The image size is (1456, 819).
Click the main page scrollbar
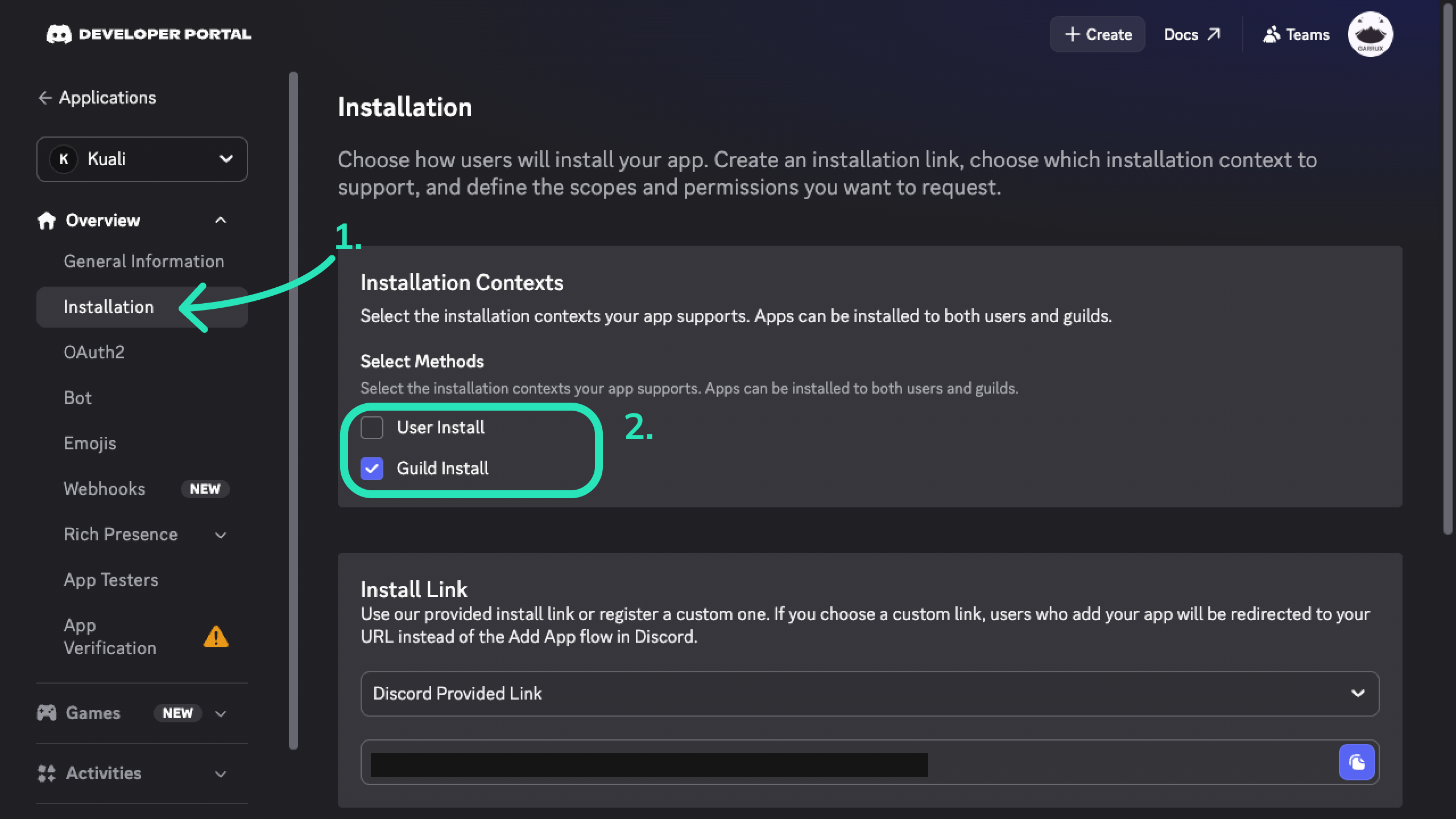pos(1447,268)
